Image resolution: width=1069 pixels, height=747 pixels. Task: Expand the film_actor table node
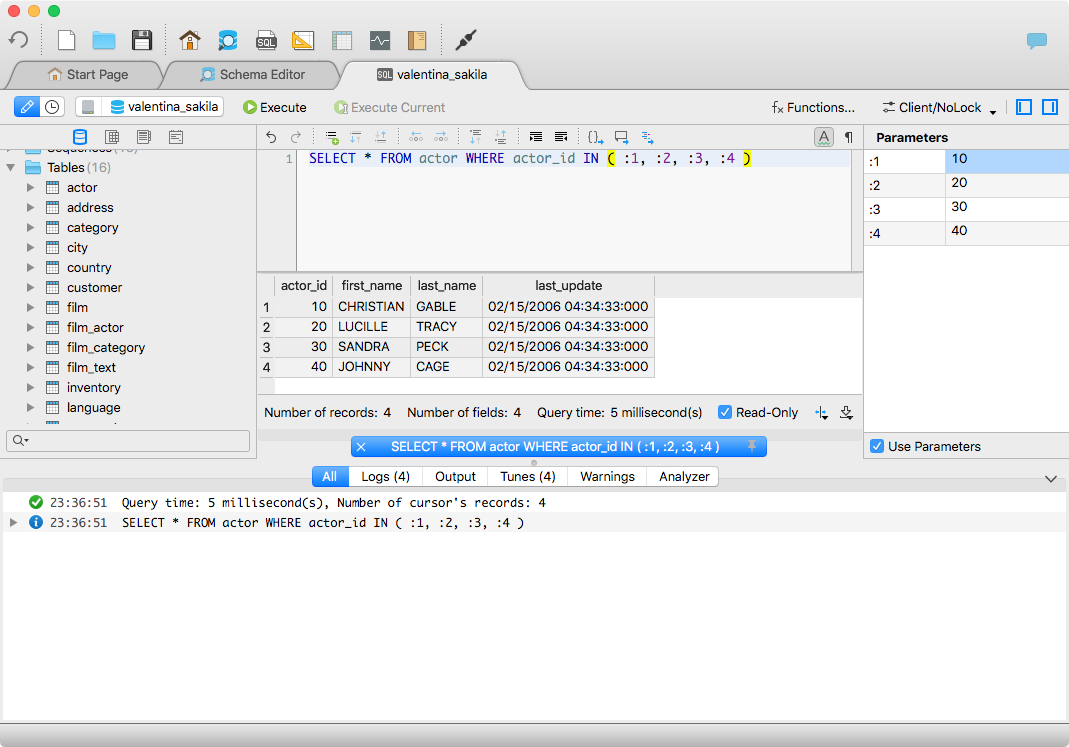30,327
